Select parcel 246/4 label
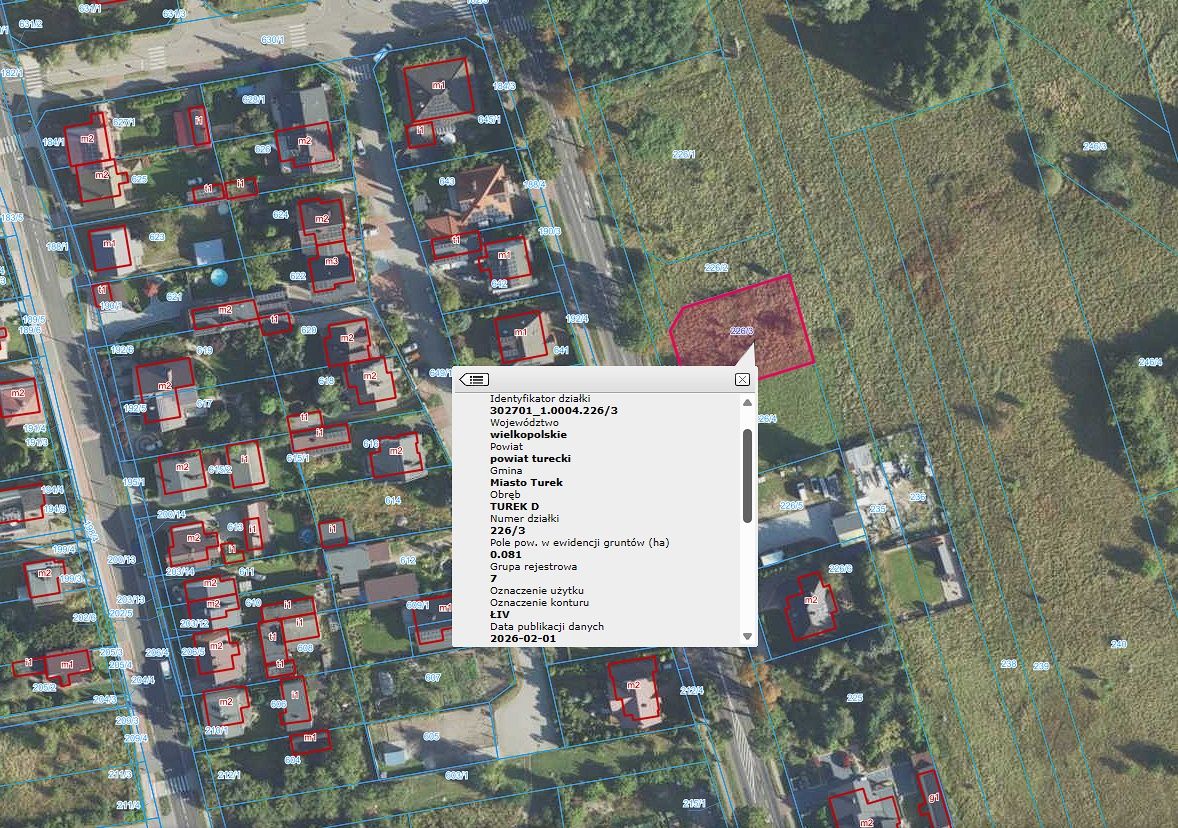1178x828 pixels. point(1149,362)
